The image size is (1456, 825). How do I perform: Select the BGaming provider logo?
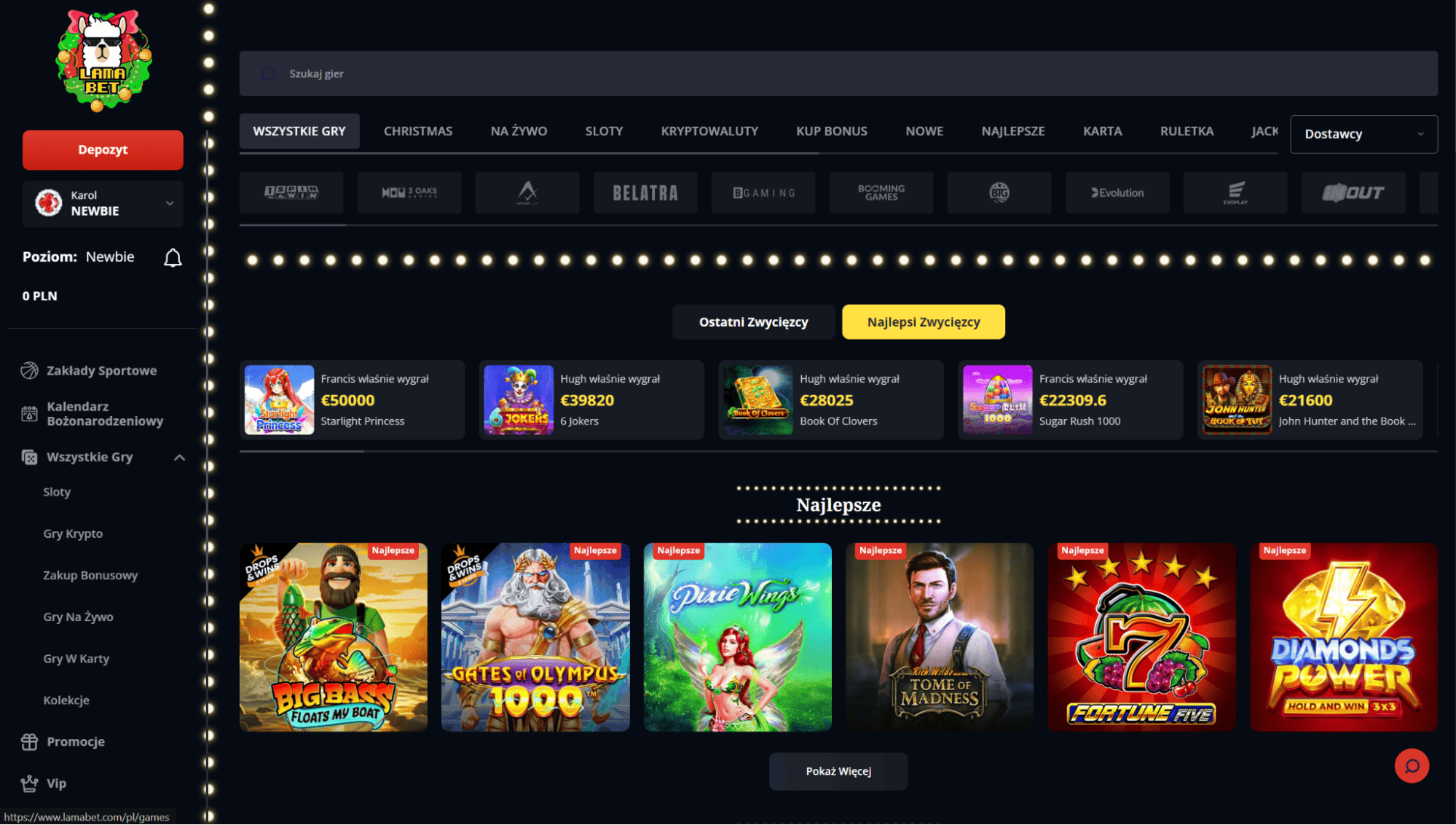coord(763,193)
